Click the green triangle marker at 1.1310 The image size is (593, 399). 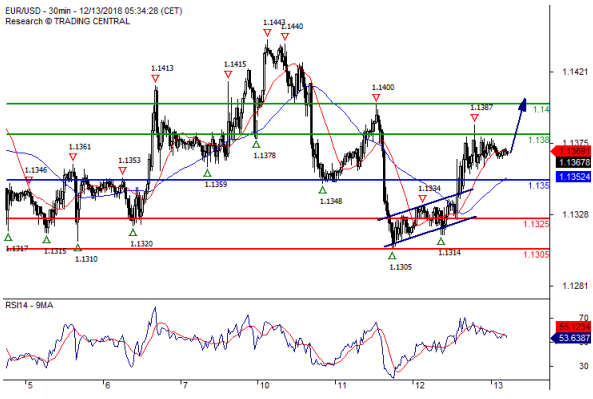click(78, 248)
